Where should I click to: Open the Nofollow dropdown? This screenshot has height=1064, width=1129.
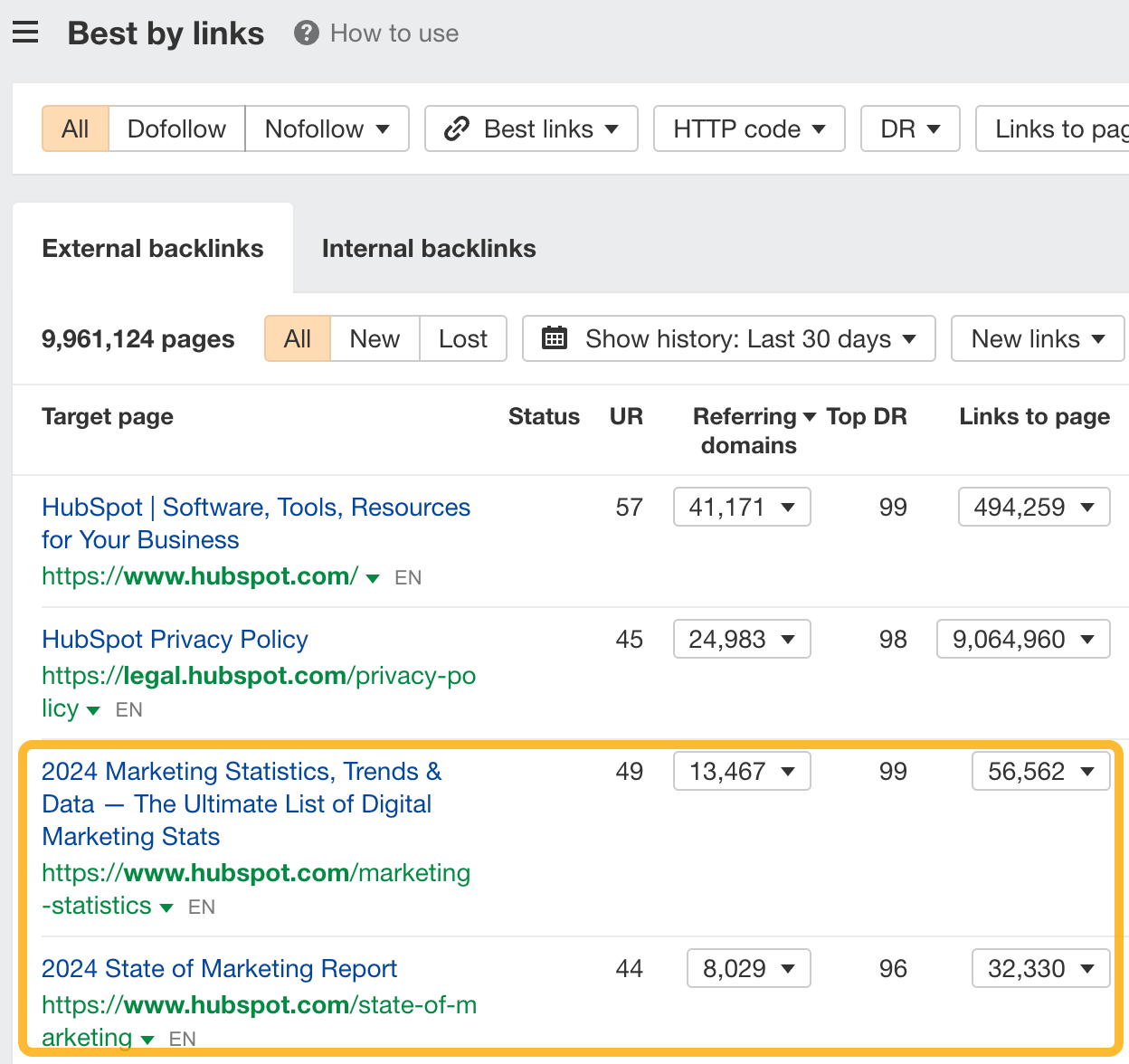326,128
